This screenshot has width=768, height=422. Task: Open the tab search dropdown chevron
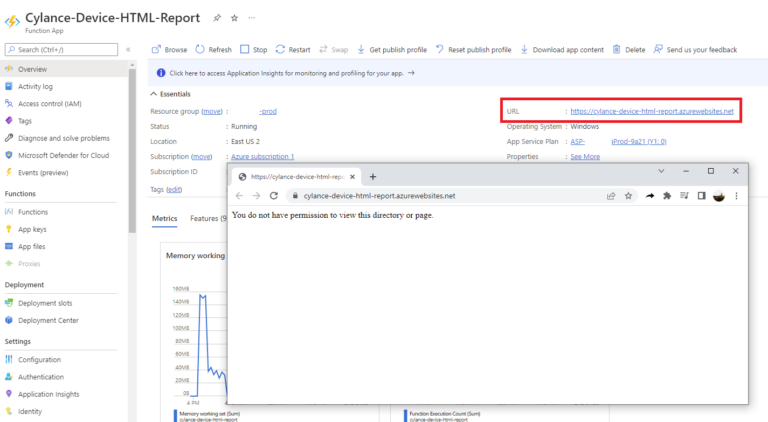click(x=661, y=171)
